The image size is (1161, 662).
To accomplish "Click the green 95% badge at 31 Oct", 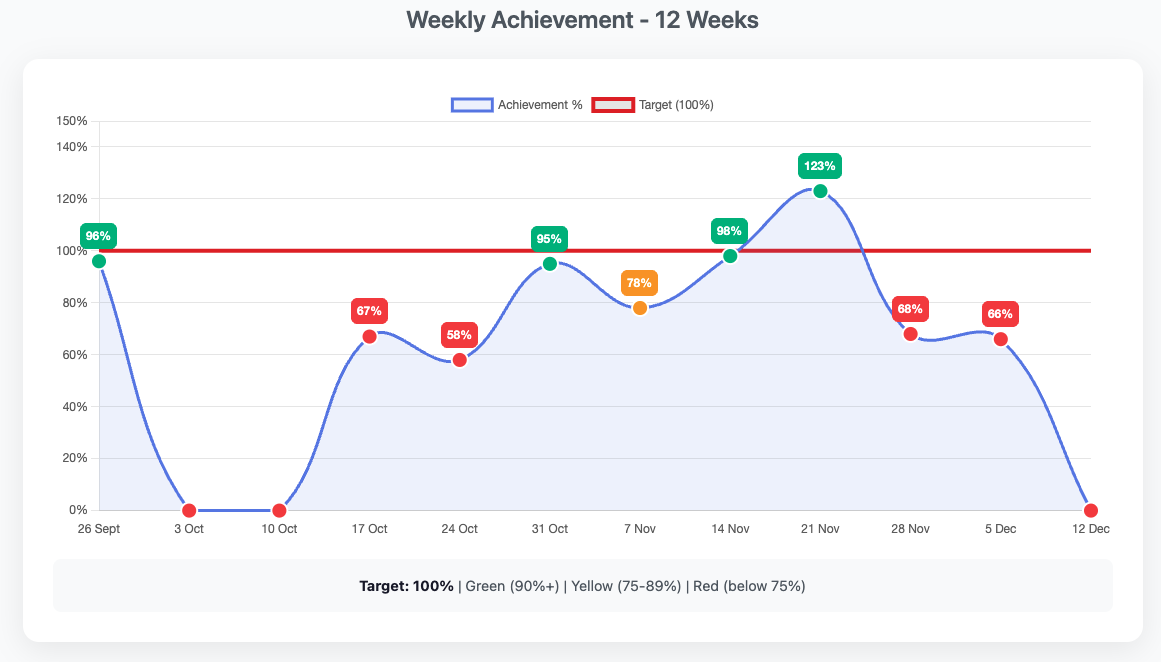I will (x=549, y=238).
